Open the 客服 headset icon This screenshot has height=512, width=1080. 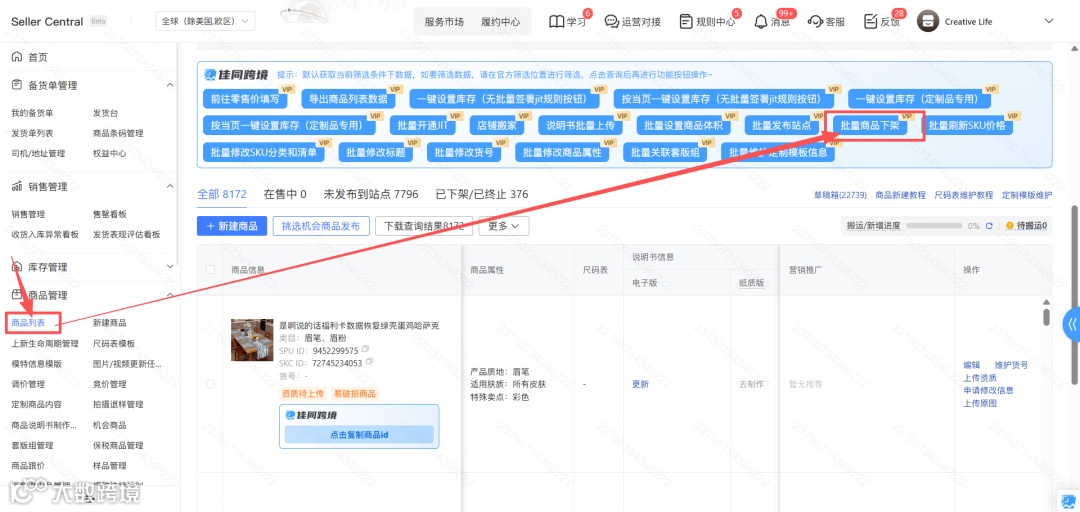tap(816, 21)
